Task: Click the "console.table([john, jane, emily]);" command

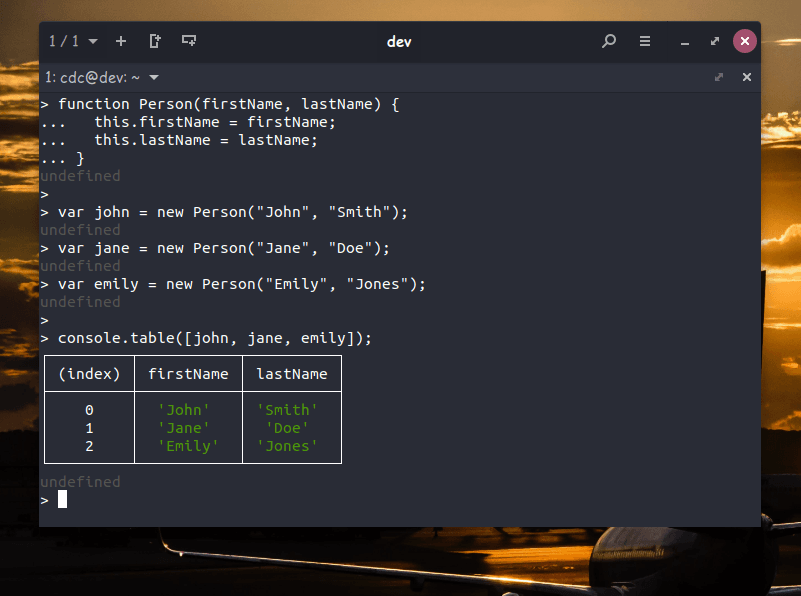Action: 215,338
